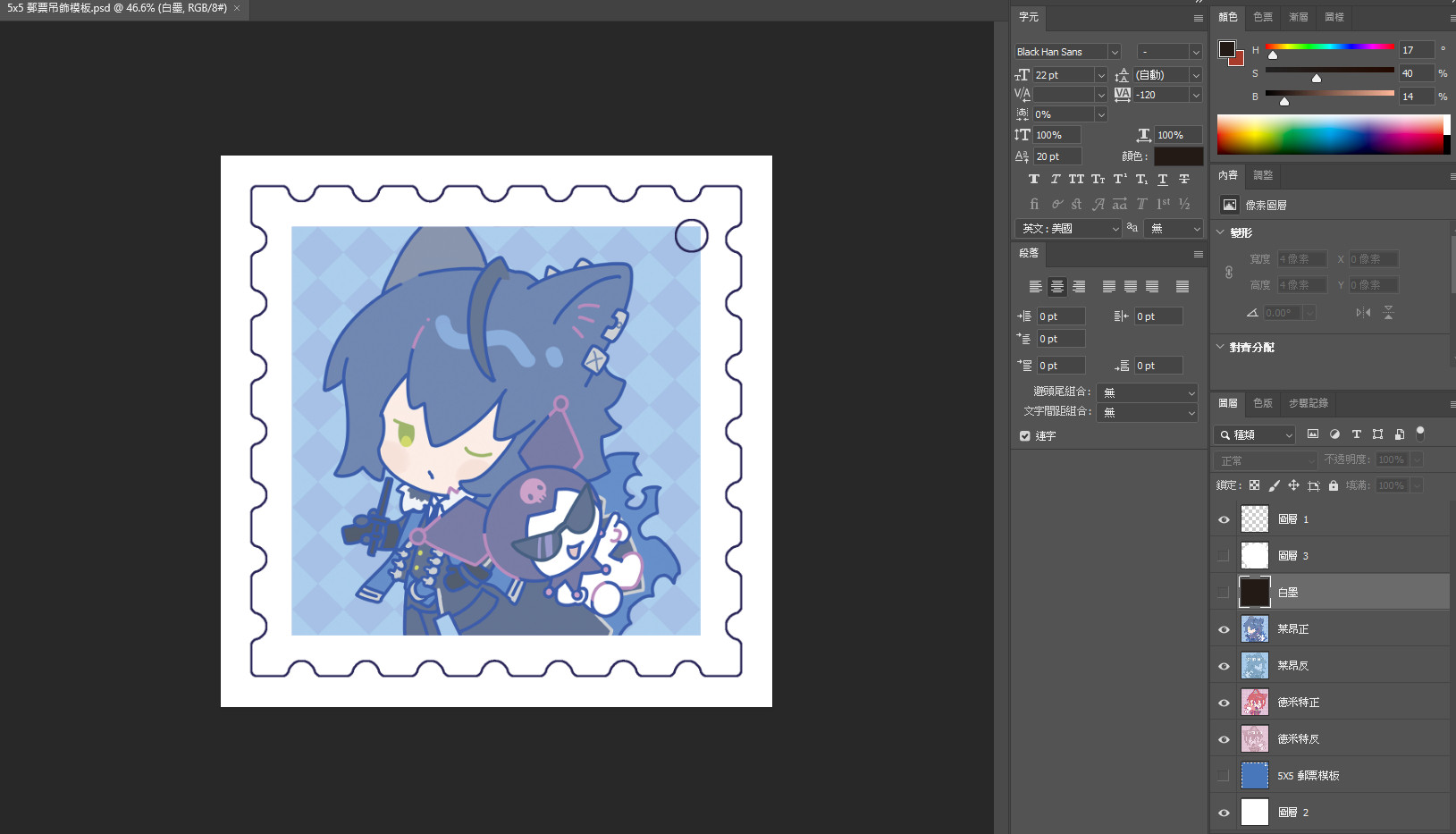Open the 種類 layer filter dropdown
The height and width of the screenshot is (834, 1456).
[1255, 434]
